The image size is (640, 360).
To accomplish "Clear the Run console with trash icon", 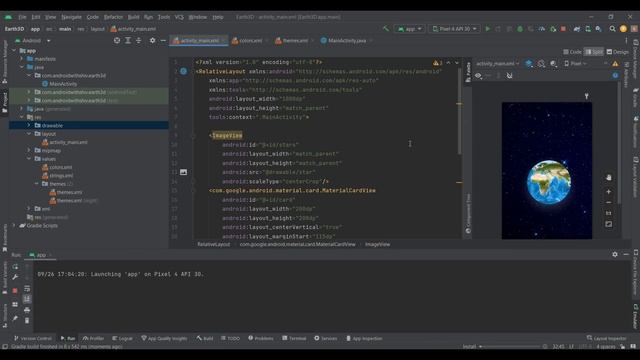I will tap(27, 320).
